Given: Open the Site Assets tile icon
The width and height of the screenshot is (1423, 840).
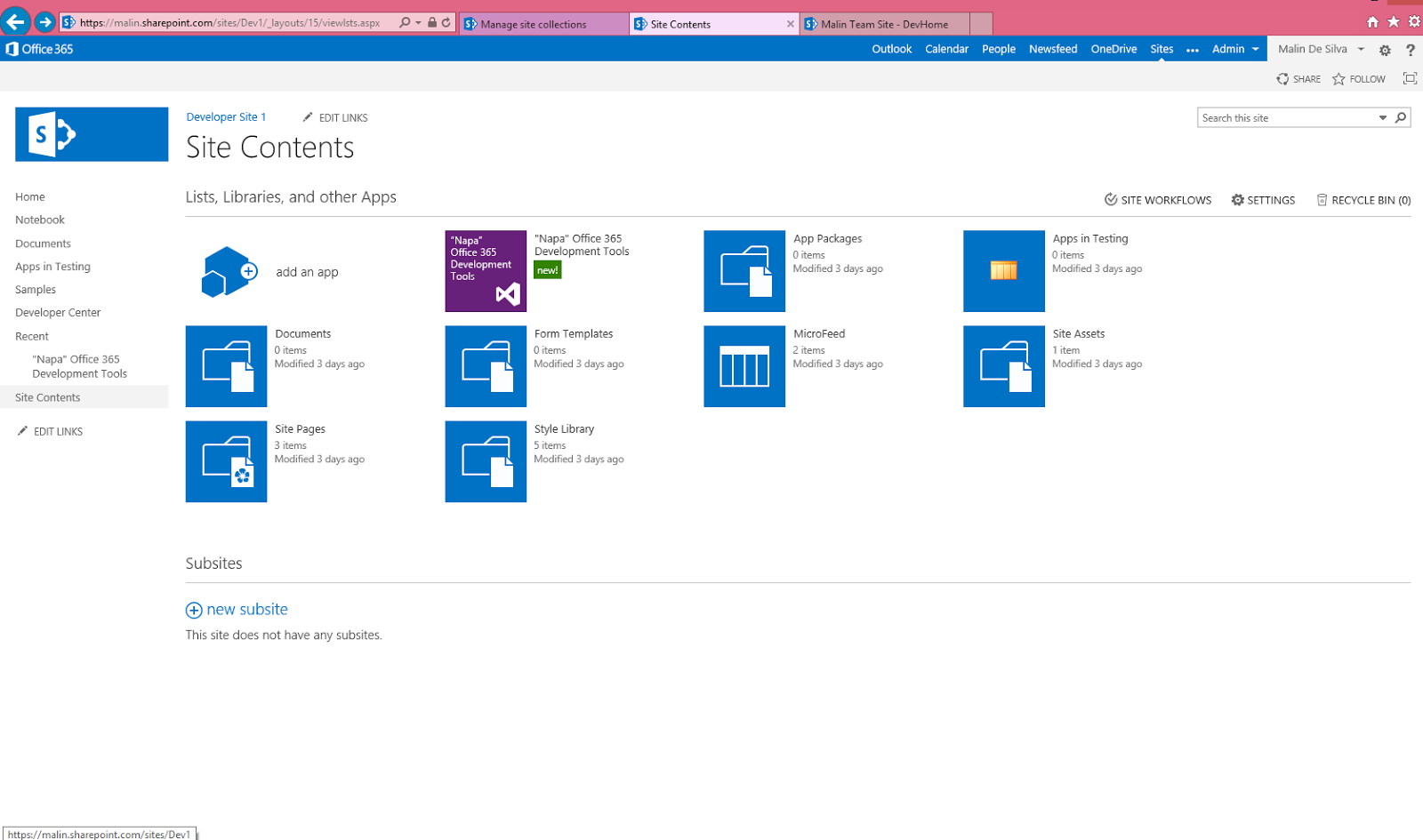Looking at the screenshot, I should [1004, 366].
